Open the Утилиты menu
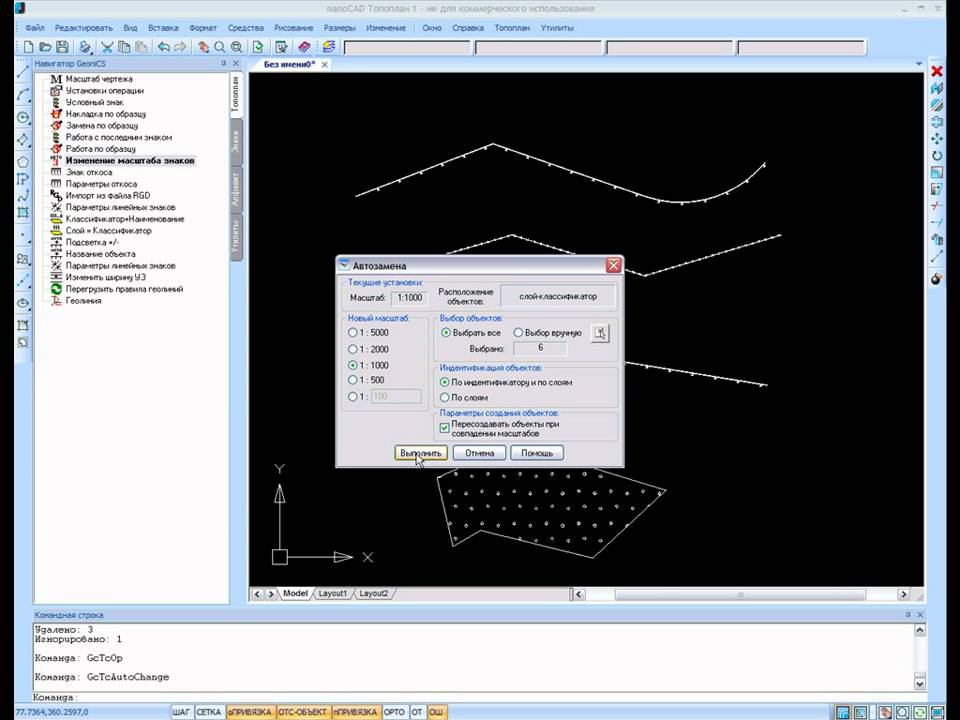Screen dimensions: 960x720 (557, 28)
